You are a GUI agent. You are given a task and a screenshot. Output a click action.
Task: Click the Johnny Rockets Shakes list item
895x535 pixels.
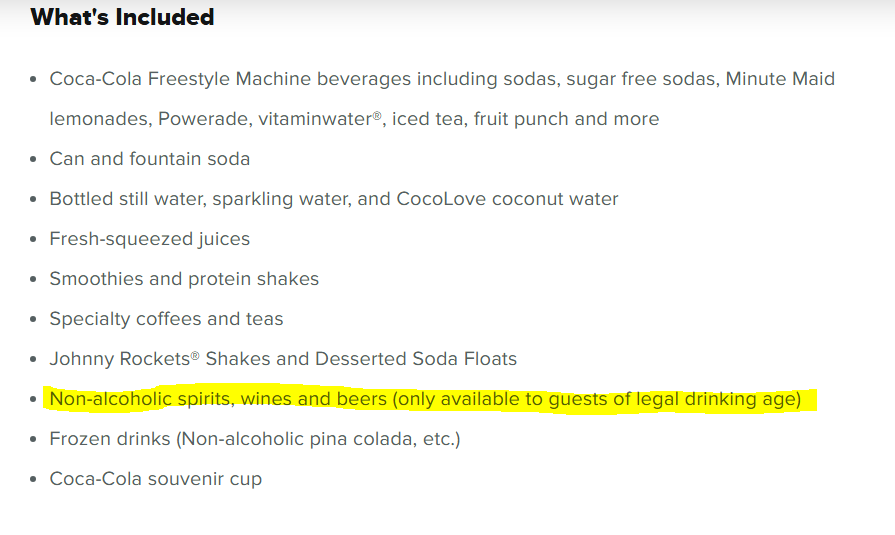tap(283, 359)
